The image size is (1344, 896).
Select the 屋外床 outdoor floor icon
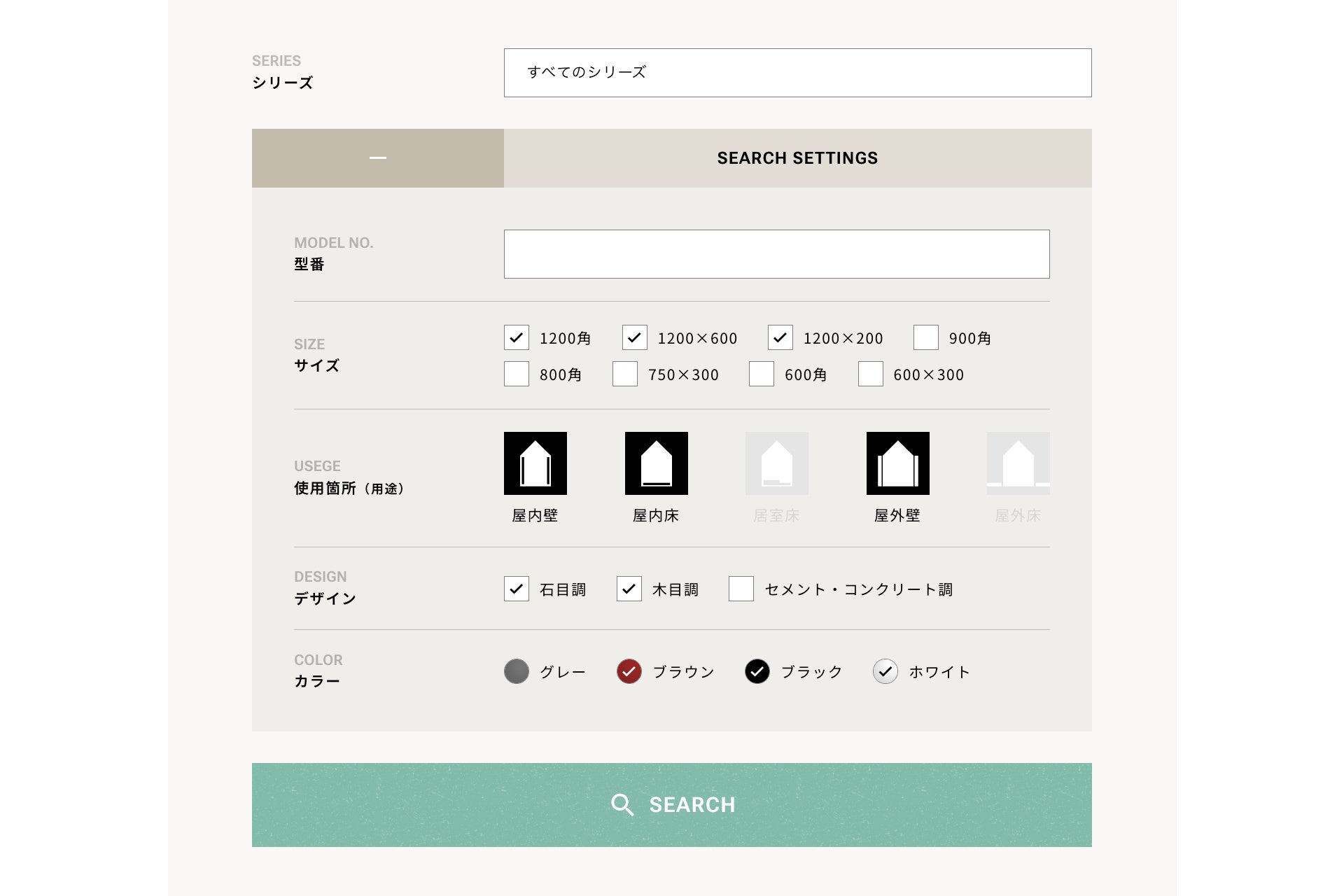(x=1018, y=463)
